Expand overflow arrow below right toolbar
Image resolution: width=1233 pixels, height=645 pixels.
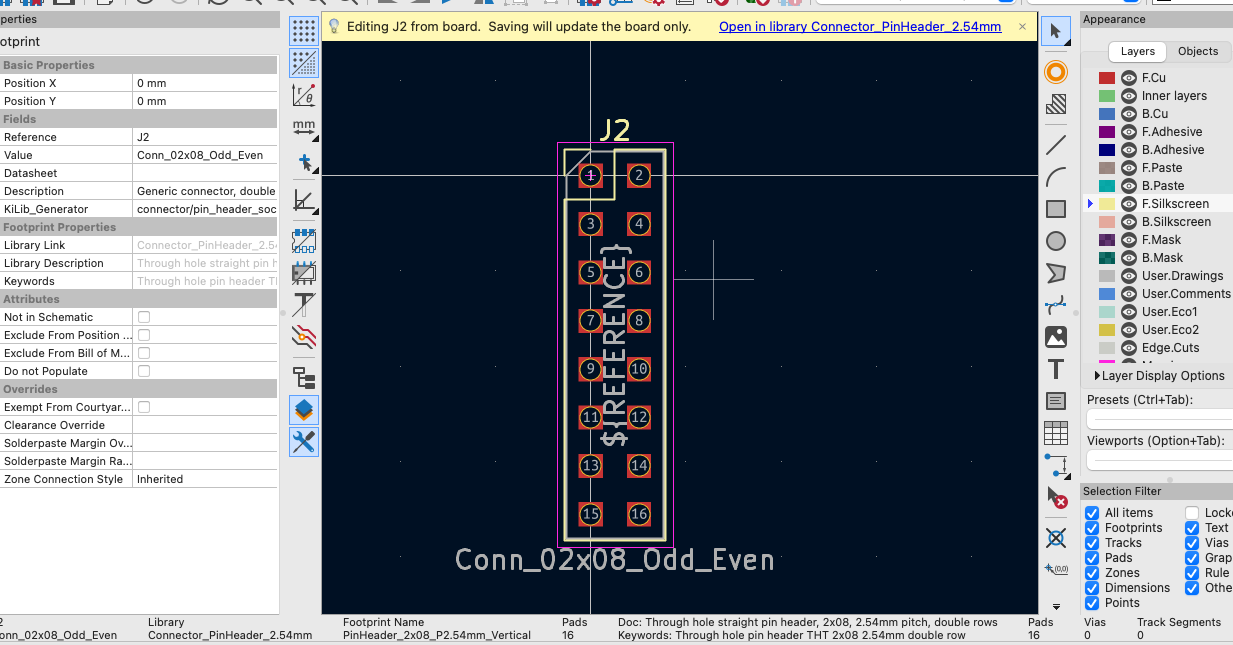1056,606
